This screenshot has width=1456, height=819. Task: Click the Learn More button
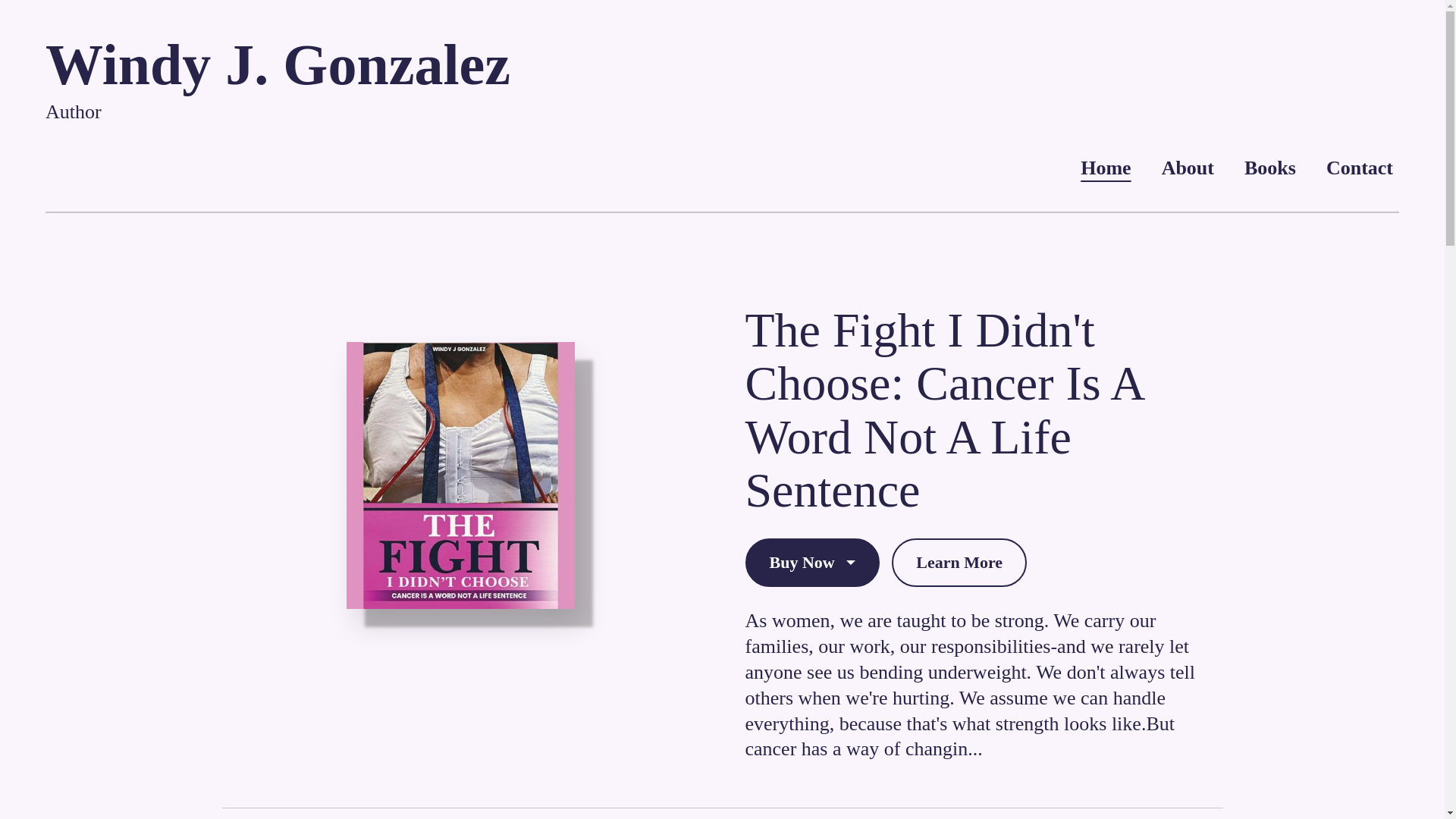pos(959,563)
